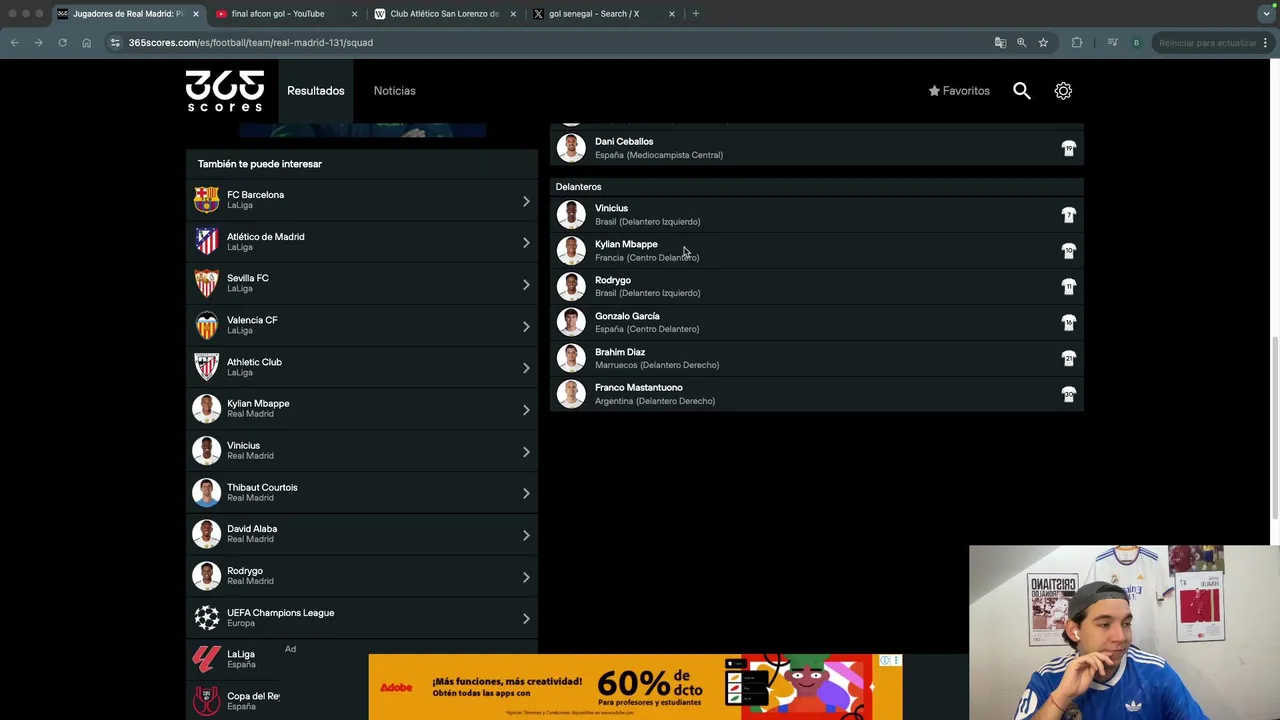This screenshot has height=720, width=1280.
Task: Click the Atlético de Madrid crest
Action: pyautogui.click(x=206, y=241)
